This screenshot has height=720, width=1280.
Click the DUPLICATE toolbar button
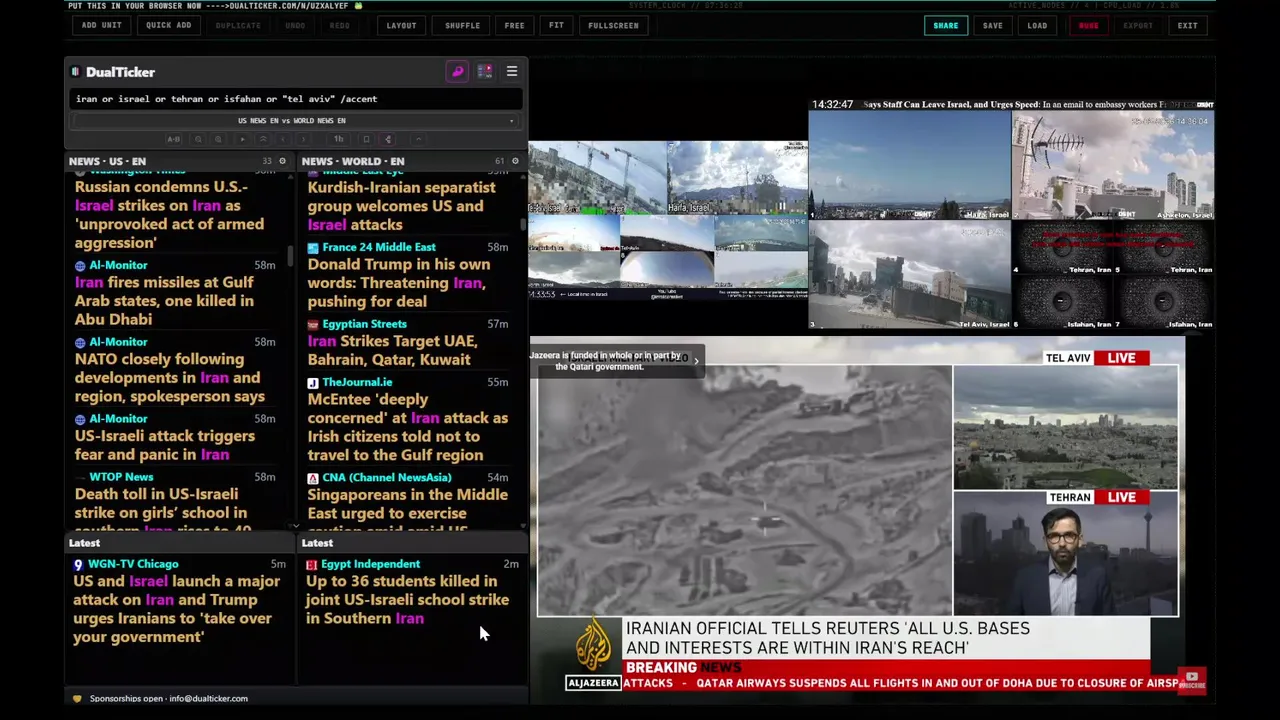[238, 26]
